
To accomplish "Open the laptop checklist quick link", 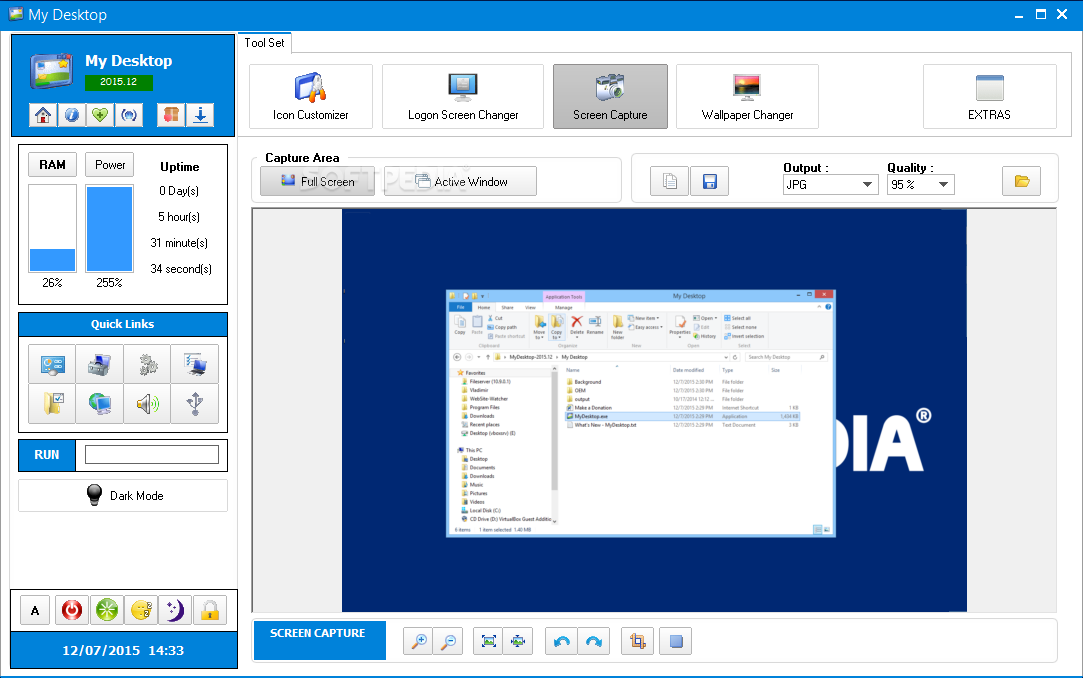I will tap(195, 364).
